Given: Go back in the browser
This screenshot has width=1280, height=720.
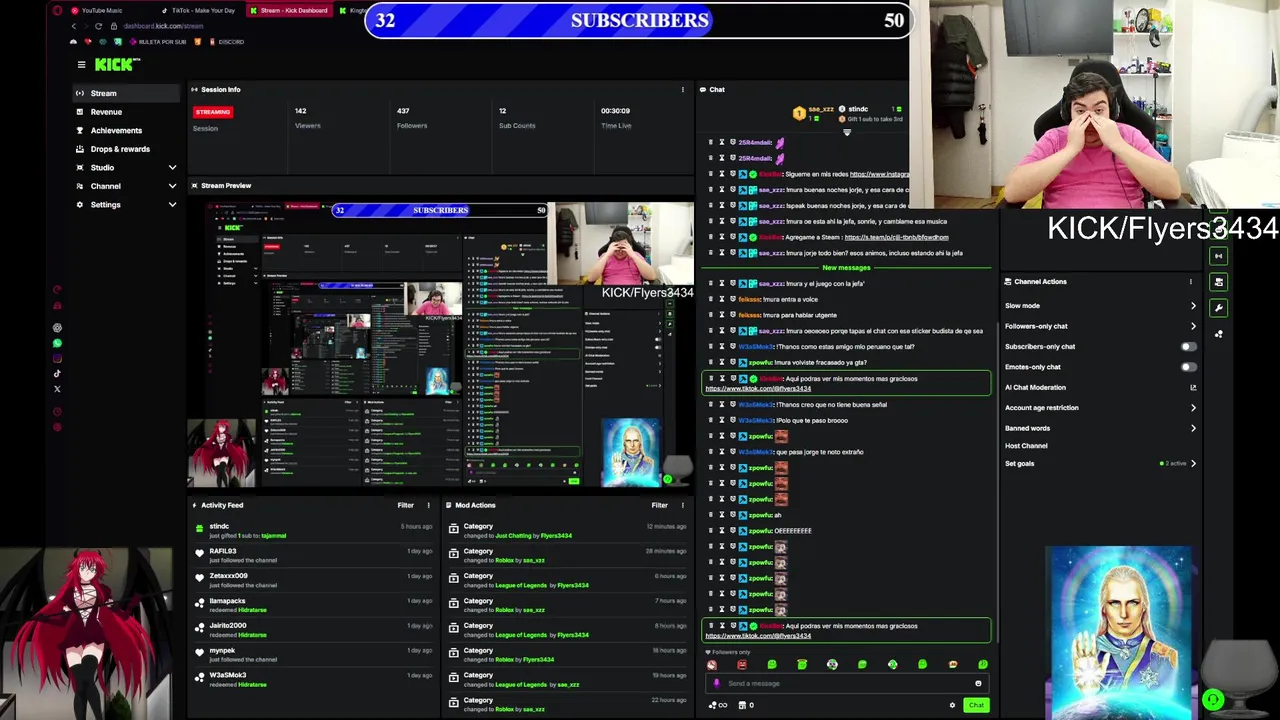Looking at the screenshot, I should pos(72,26).
